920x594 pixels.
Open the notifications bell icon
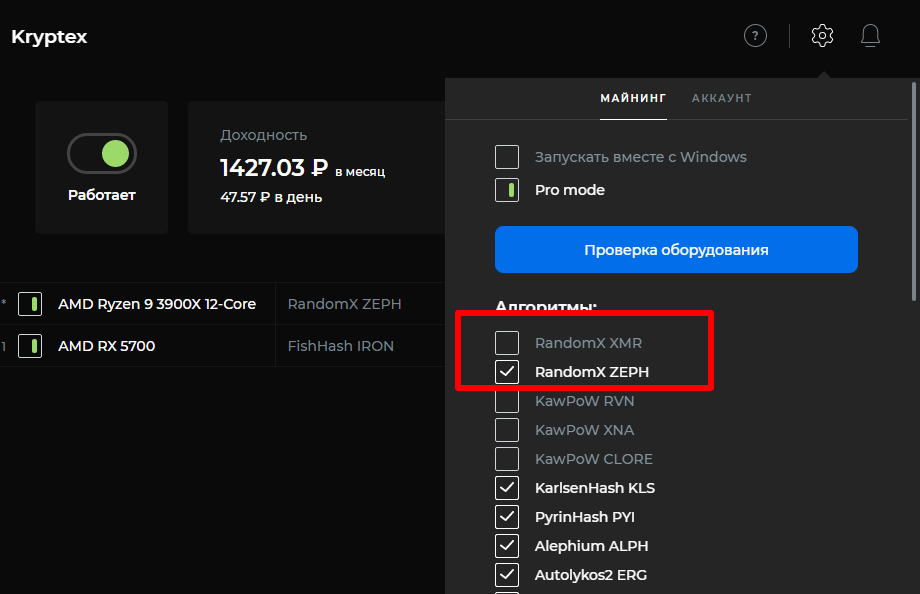click(x=870, y=36)
